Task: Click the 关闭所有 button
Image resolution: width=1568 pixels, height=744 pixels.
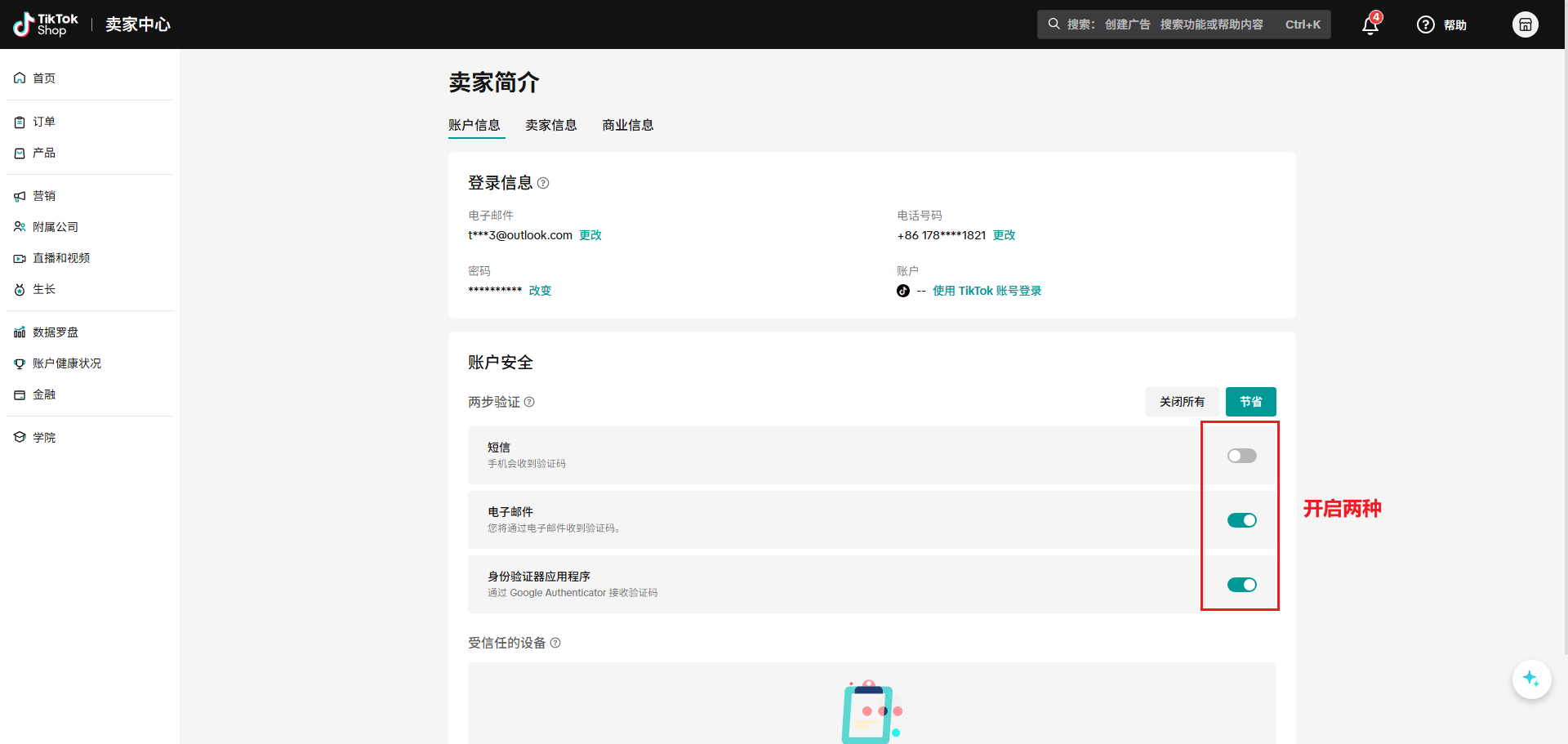Action: [1182, 402]
